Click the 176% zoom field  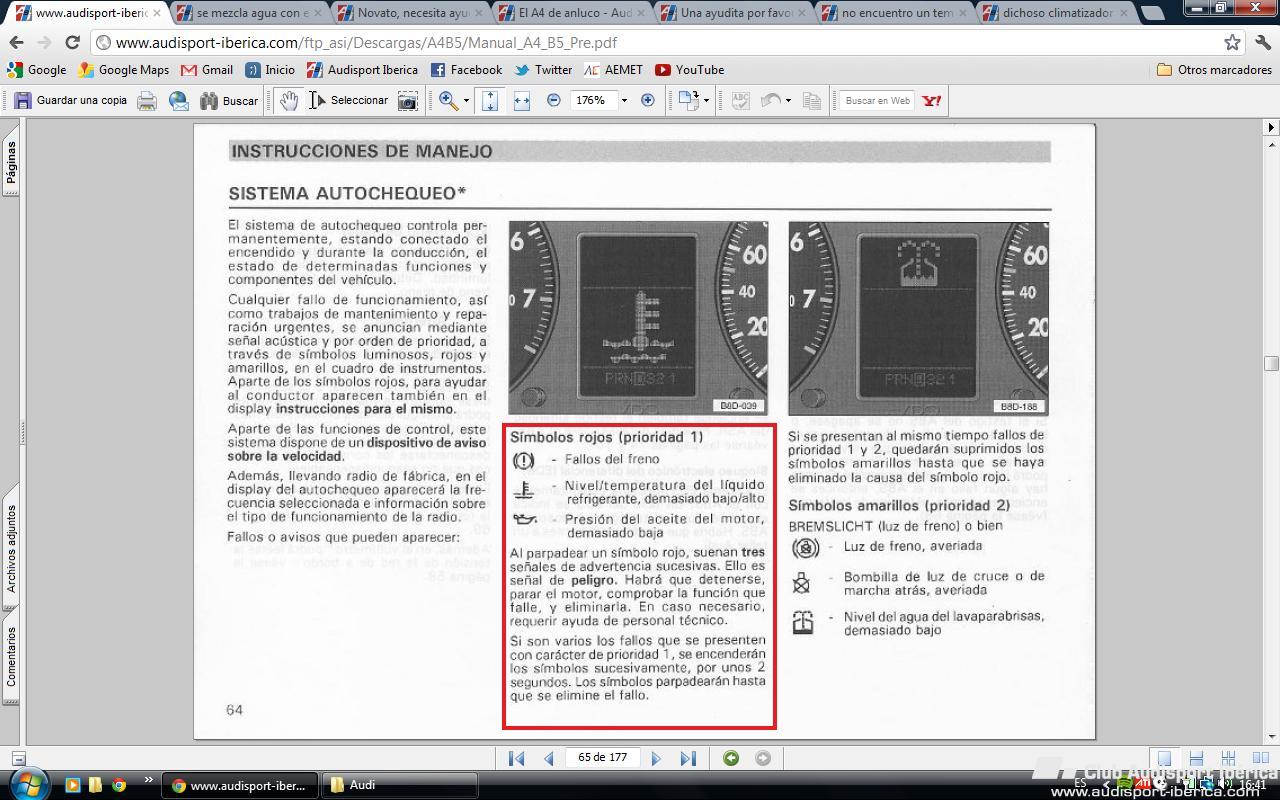593,100
